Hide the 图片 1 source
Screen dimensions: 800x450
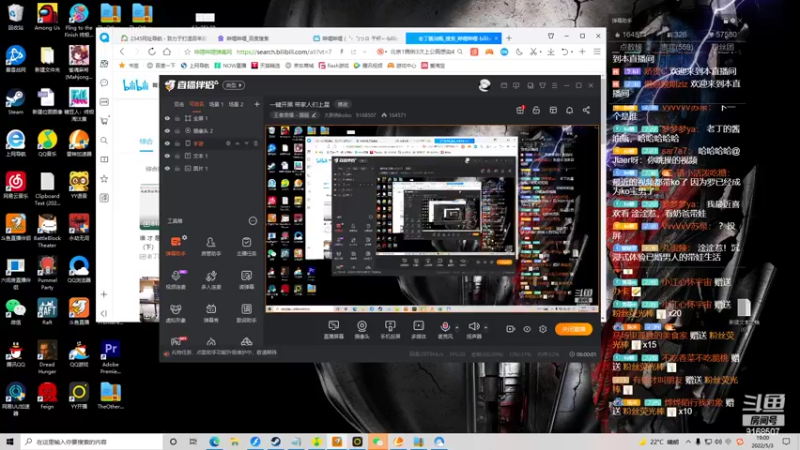coord(167,168)
